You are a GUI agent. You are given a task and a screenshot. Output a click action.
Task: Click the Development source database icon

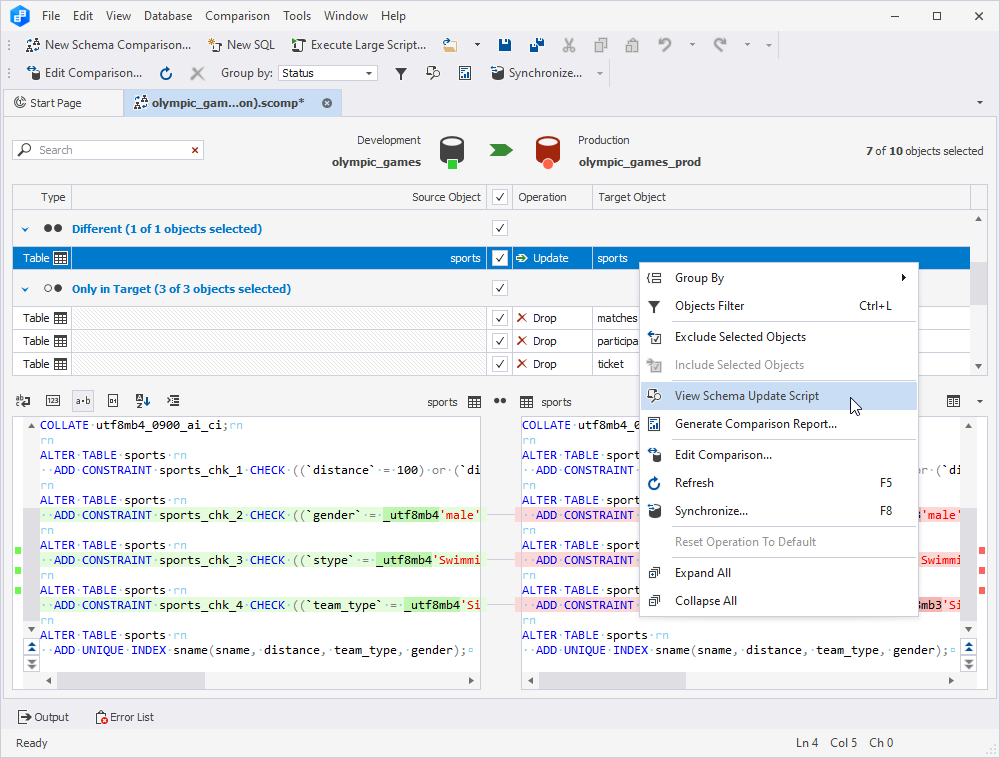(452, 152)
